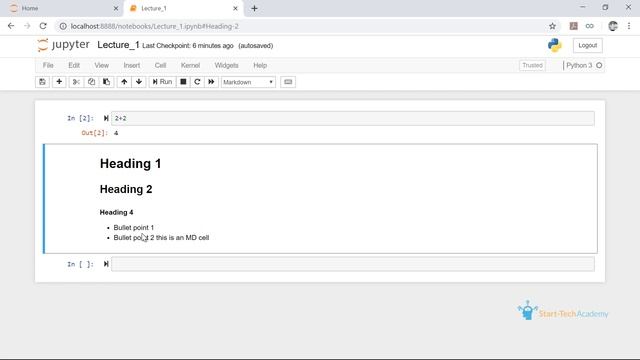Run the selected cell
Screen dimensions: 640x360
click(162, 82)
